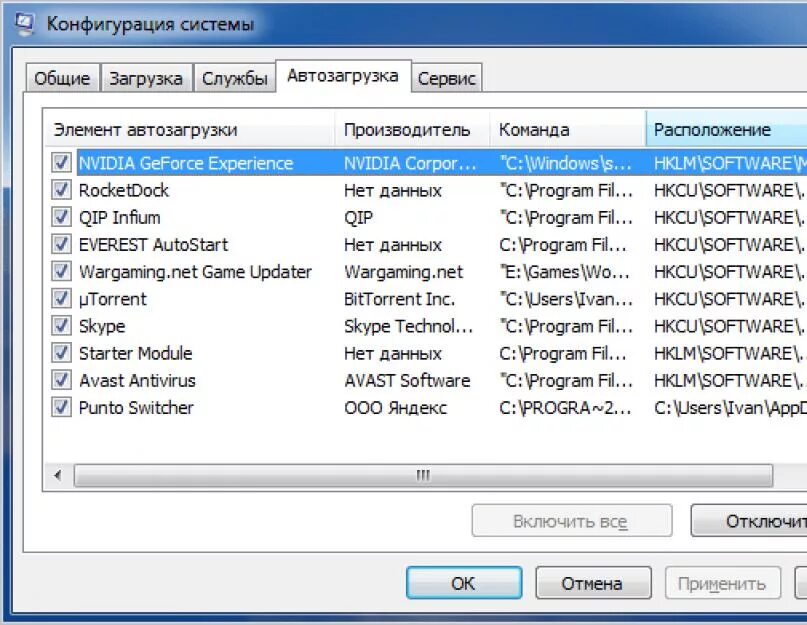Screen dimensions: 807x625
Task: Select the Skype entry name
Action: (x=102, y=326)
